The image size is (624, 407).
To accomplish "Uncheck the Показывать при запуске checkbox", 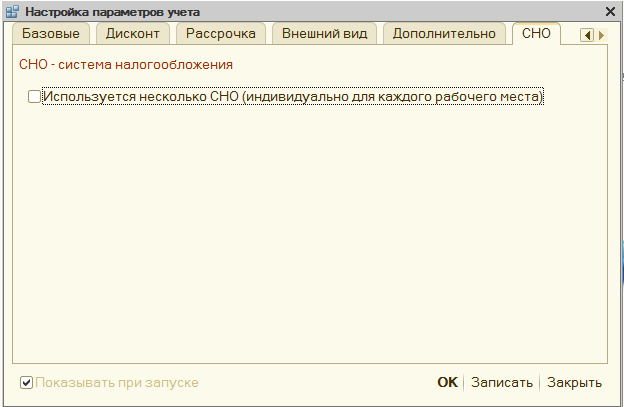I will coord(26,383).
